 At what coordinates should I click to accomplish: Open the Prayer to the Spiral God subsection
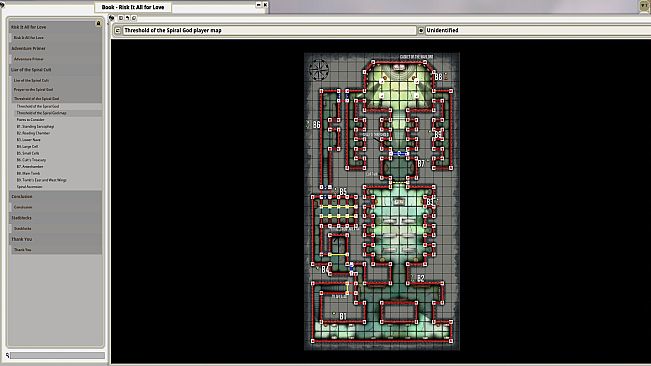pos(57,89)
